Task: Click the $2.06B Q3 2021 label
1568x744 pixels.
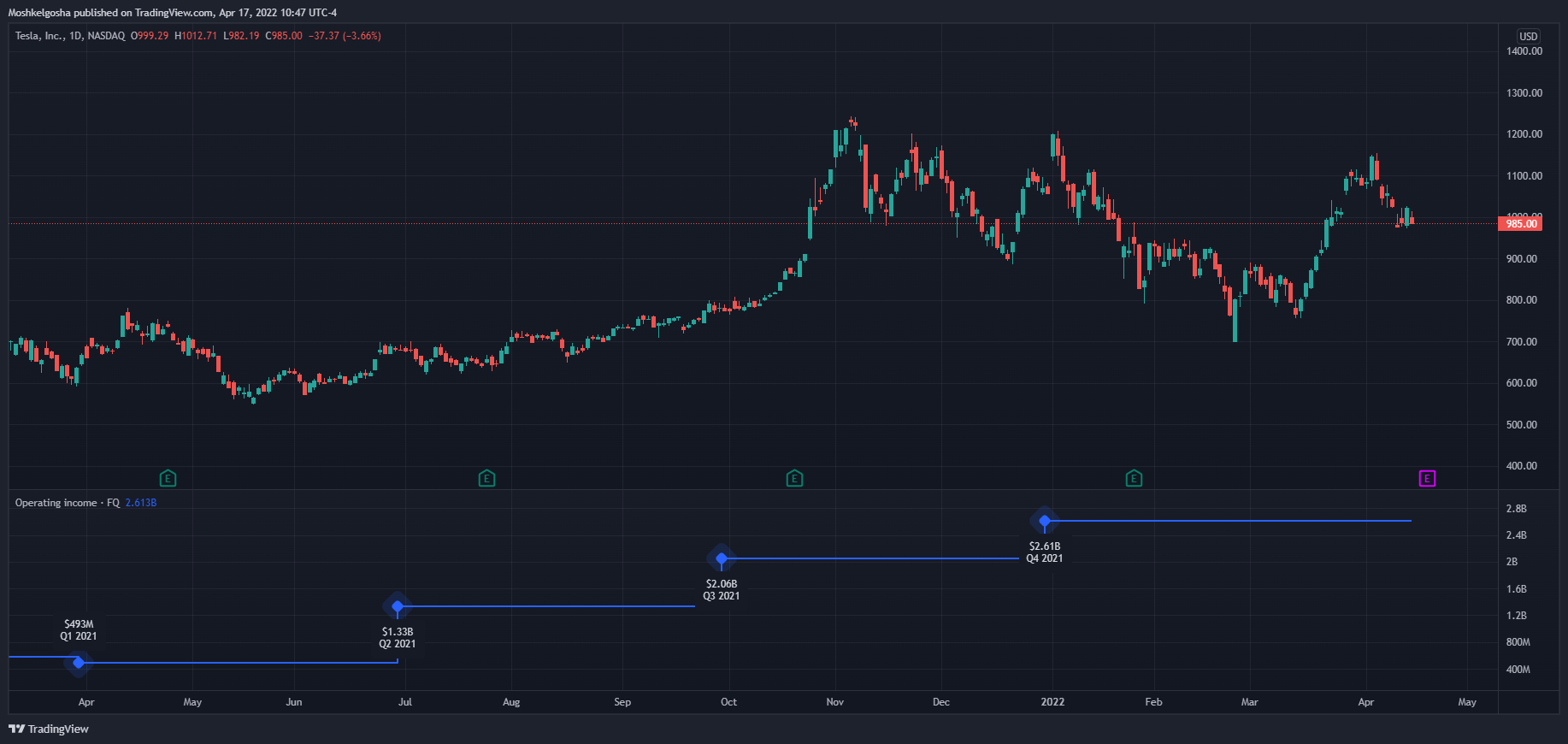Action: (x=722, y=590)
